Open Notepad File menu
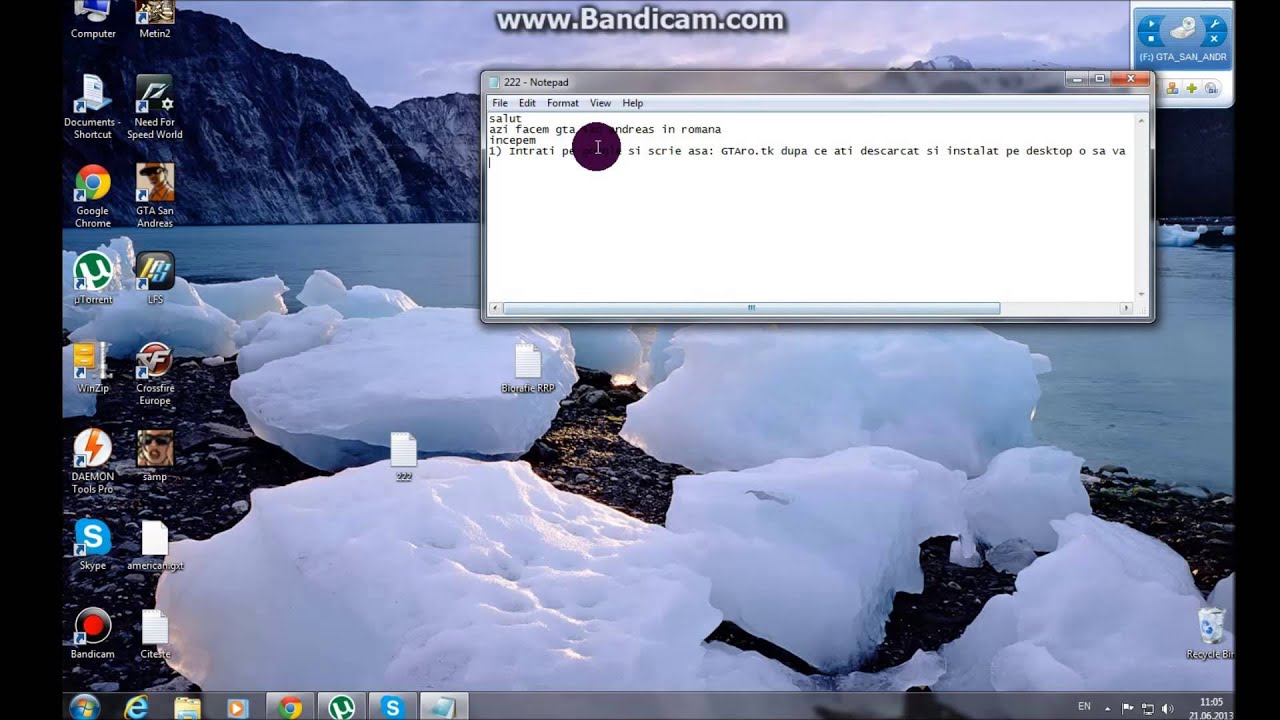The image size is (1280, 720). pos(500,103)
